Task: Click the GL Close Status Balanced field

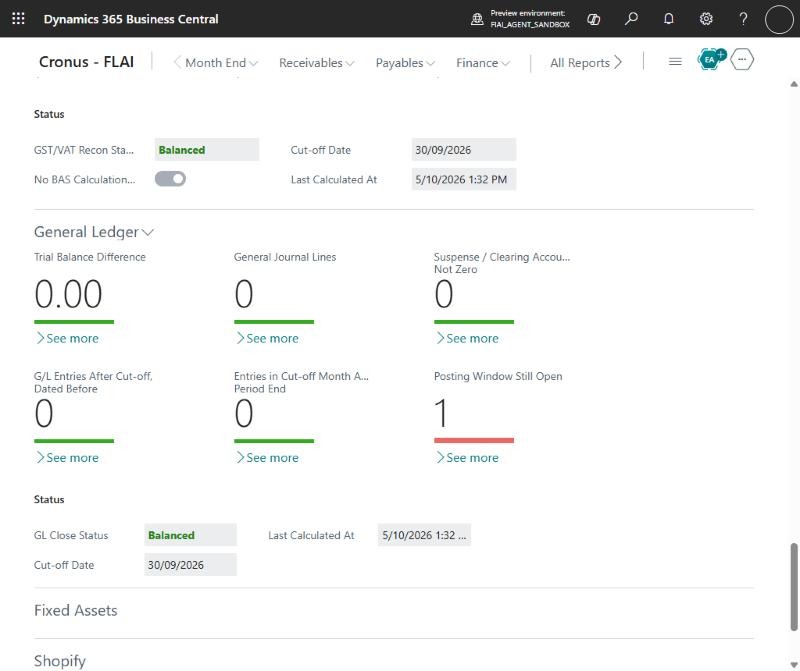Action: coord(190,535)
